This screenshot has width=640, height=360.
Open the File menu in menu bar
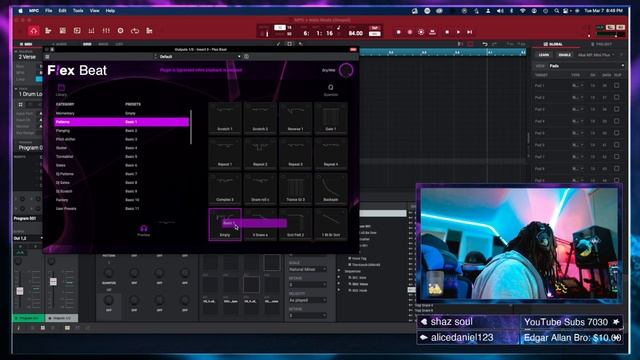point(49,11)
